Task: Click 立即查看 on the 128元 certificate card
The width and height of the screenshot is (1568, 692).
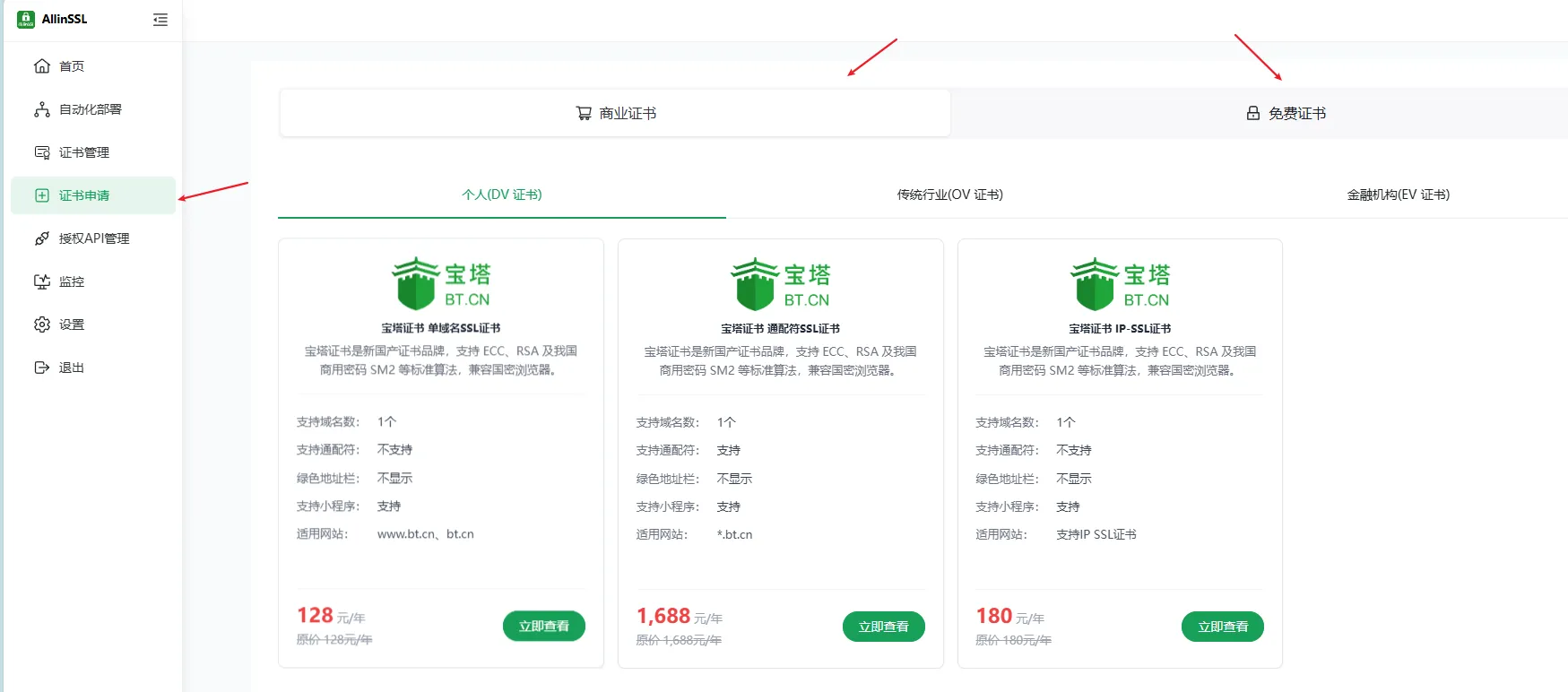Action: coord(544,626)
